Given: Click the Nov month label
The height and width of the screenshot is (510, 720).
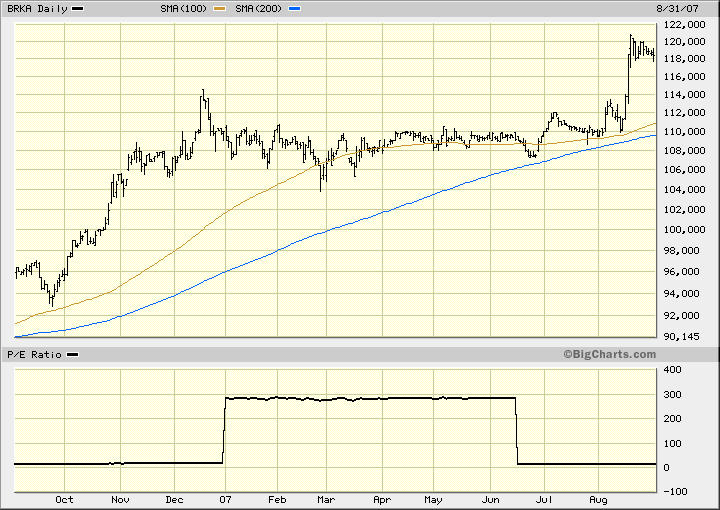Looking at the screenshot, I should 120,499.
